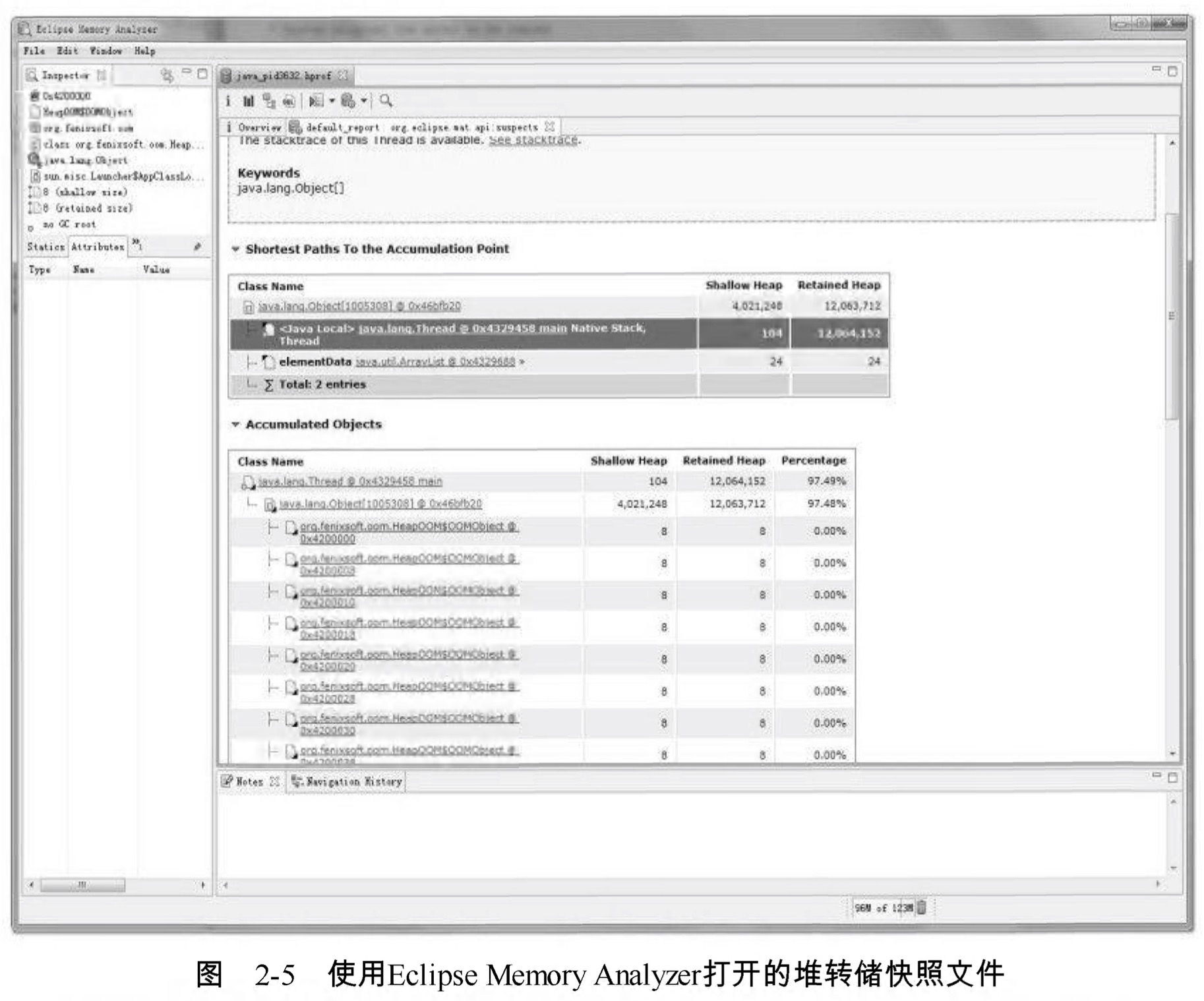Open HeapOOM$OOMObject @ 0x4200000 link

(x=409, y=533)
